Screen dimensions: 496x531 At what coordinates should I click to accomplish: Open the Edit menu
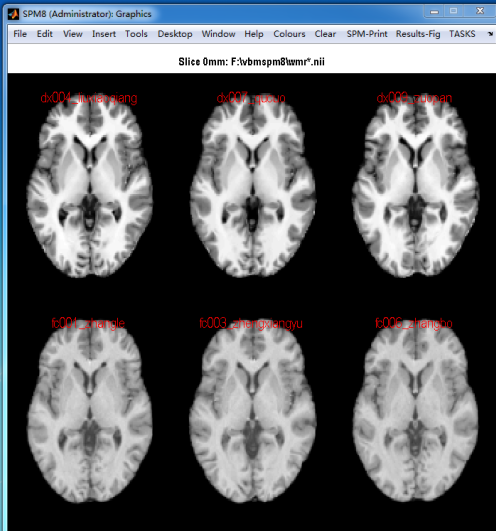point(45,34)
